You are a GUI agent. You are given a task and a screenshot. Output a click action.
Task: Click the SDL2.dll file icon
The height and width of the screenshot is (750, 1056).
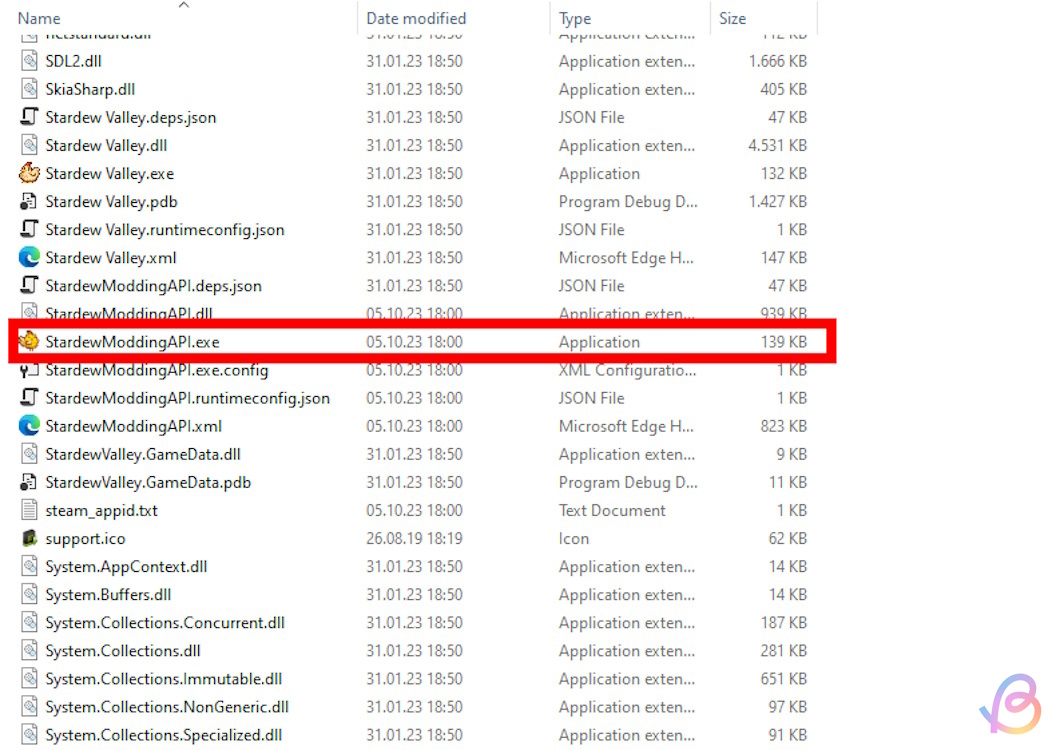pyautogui.click(x=29, y=61)
